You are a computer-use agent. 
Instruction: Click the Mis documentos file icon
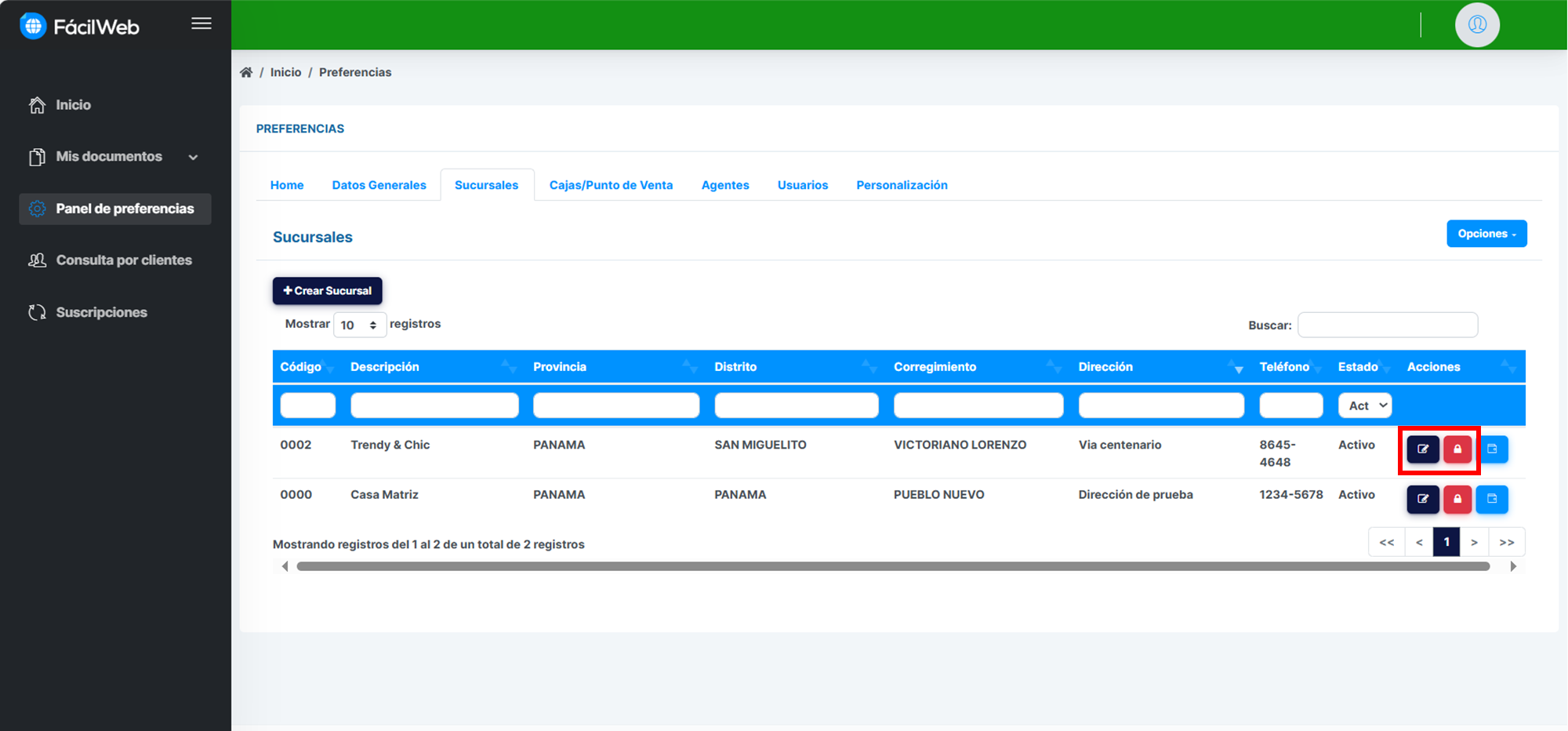(37, 157)
